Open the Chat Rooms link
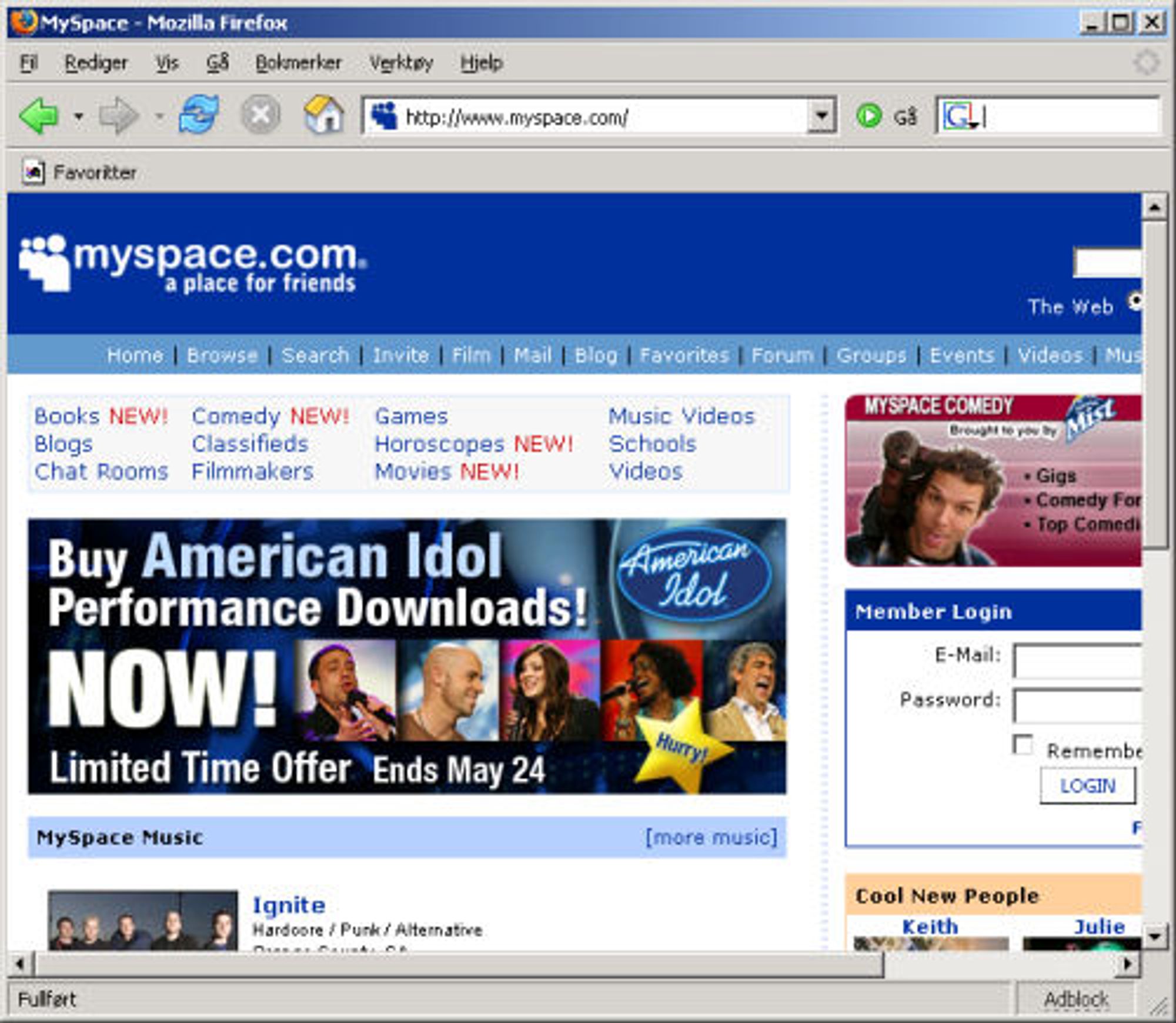 point(101,472)
